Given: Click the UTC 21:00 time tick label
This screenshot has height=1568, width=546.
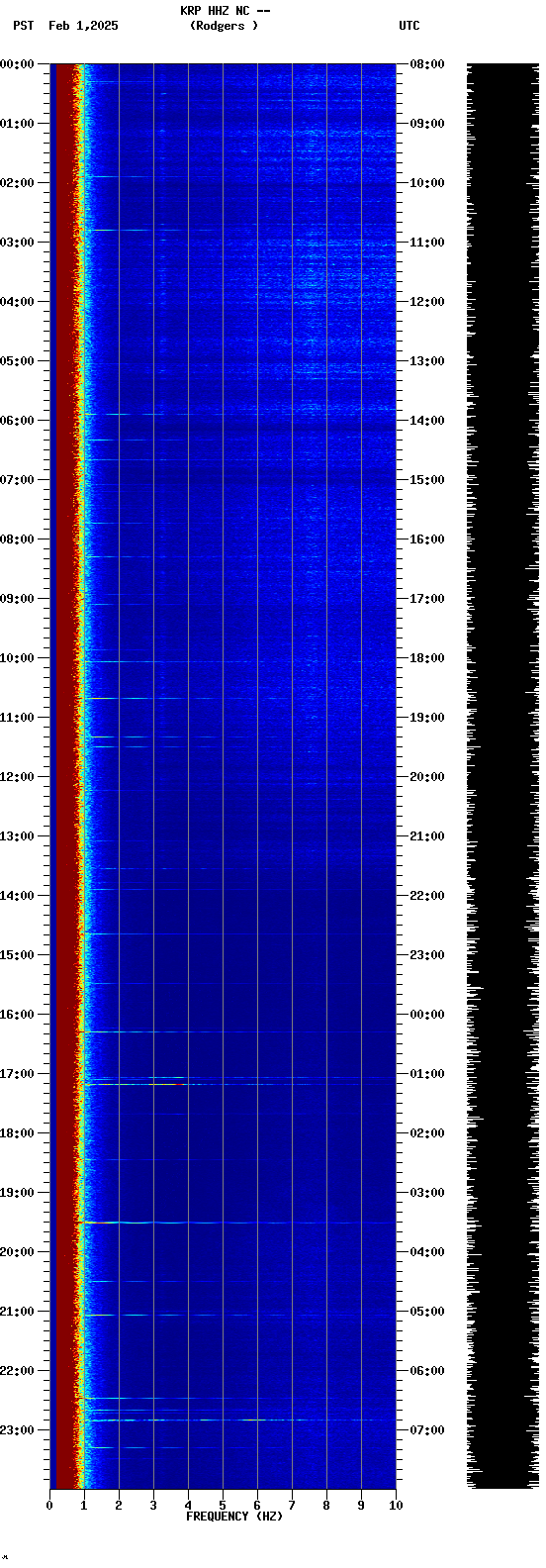Looking at the screenshot, I should pos(427,836).
